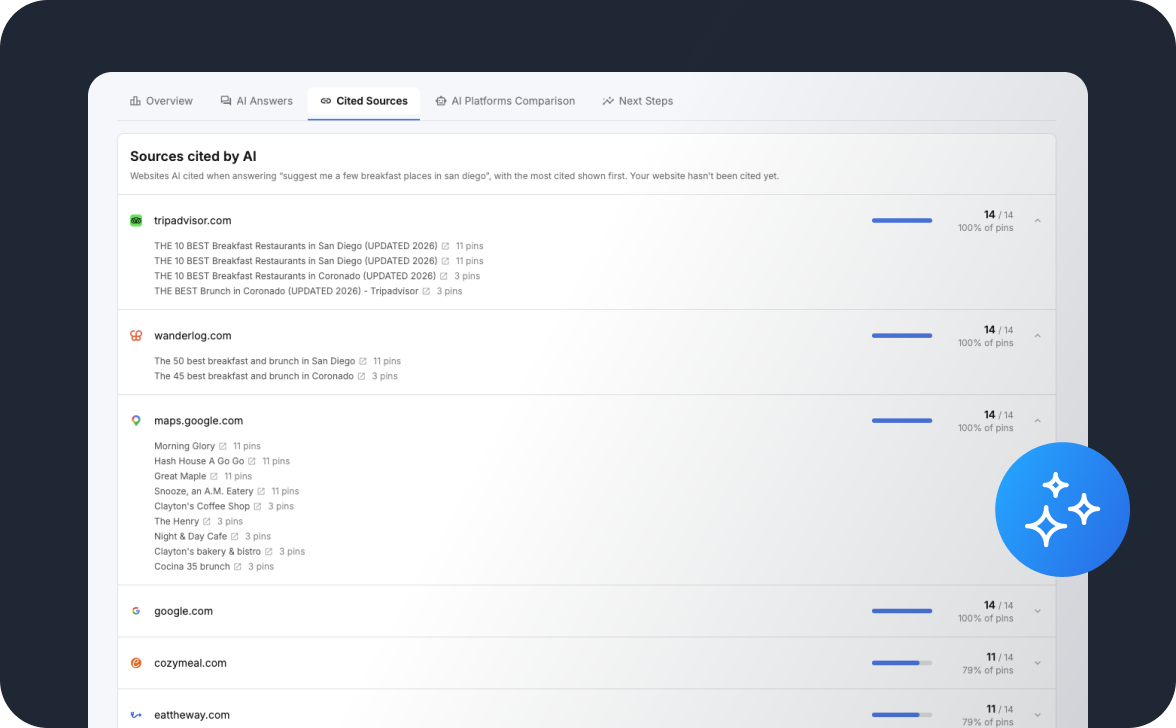Click the cozymeal.com orange favicon
Screen dimensions: 1176x728
[136, 663]
